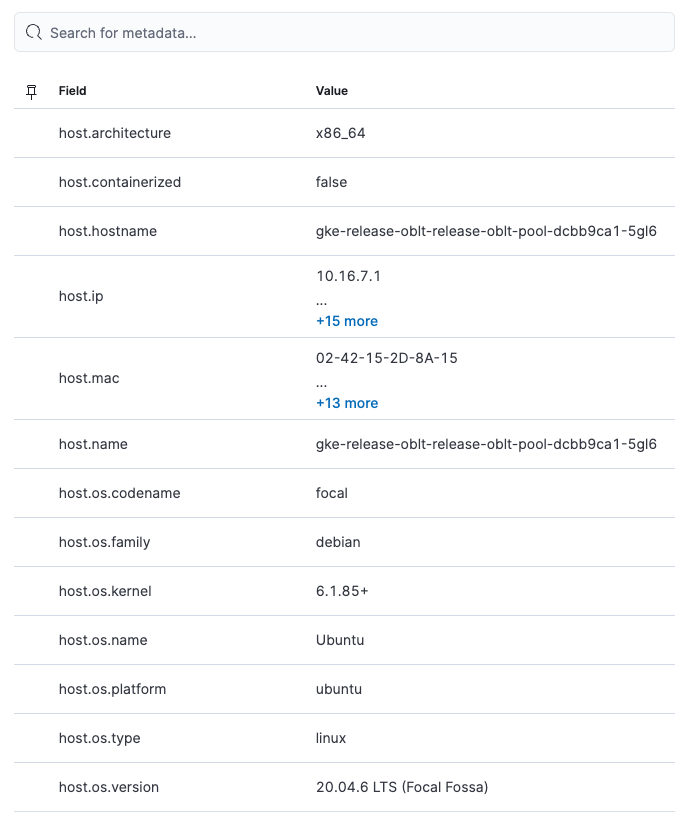Select the linux host.os.type value
The image size is (684, 814).
point(330,738)
